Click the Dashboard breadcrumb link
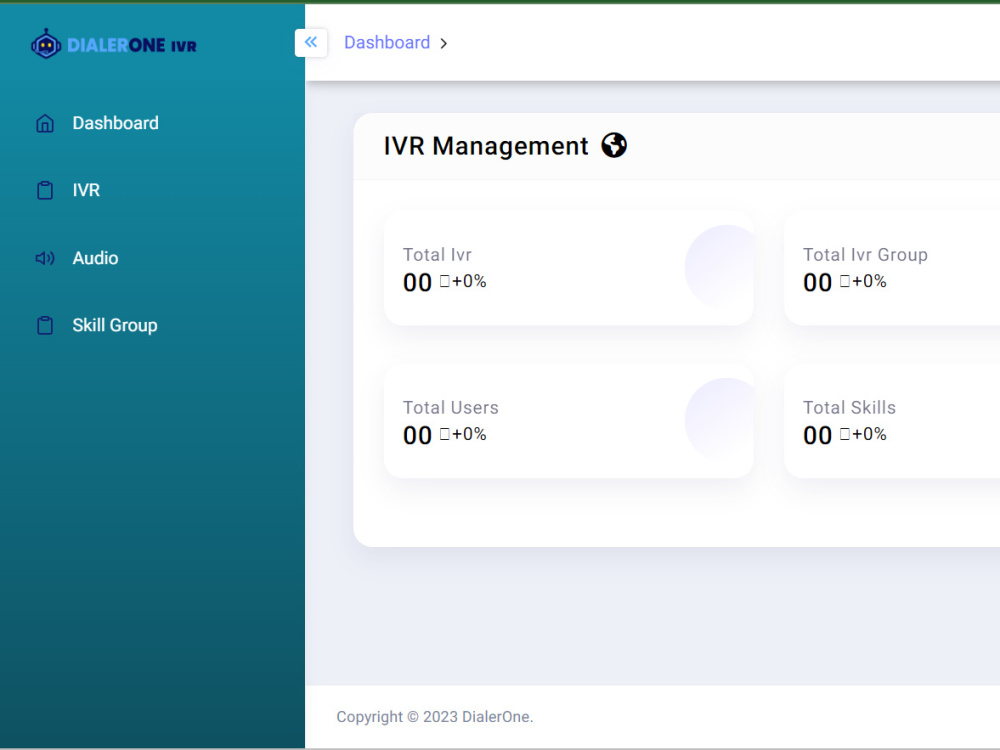The height and width of the screenshot is (750, 1000). click(x=387, y=42)
